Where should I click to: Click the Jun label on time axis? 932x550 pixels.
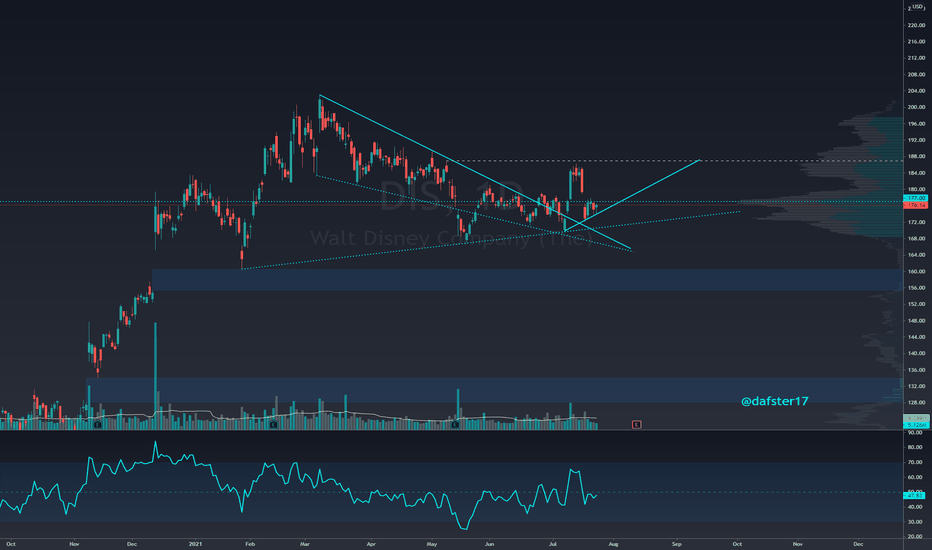pos(489,544)
